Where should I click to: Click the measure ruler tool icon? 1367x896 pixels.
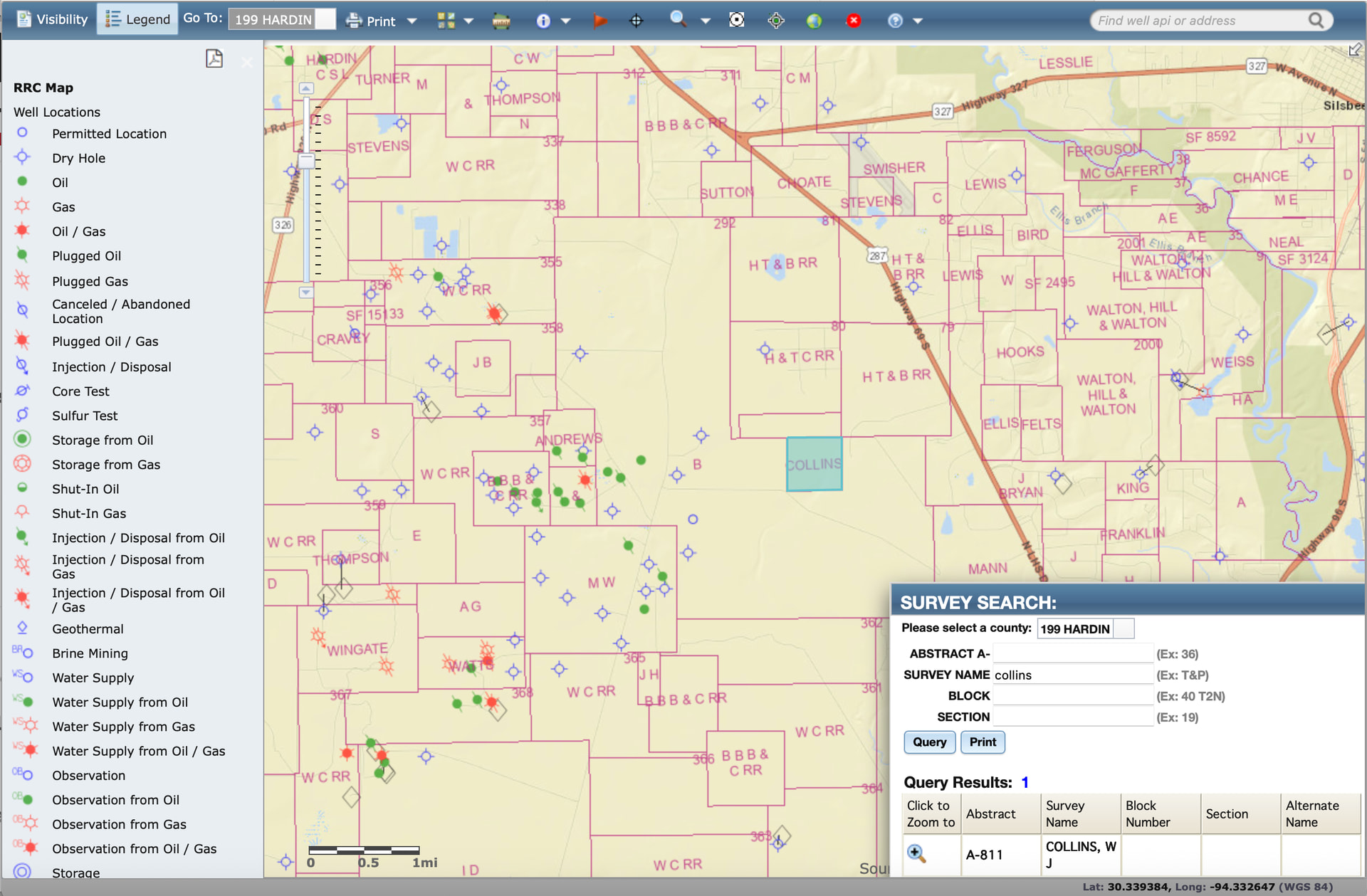(501, 21)
